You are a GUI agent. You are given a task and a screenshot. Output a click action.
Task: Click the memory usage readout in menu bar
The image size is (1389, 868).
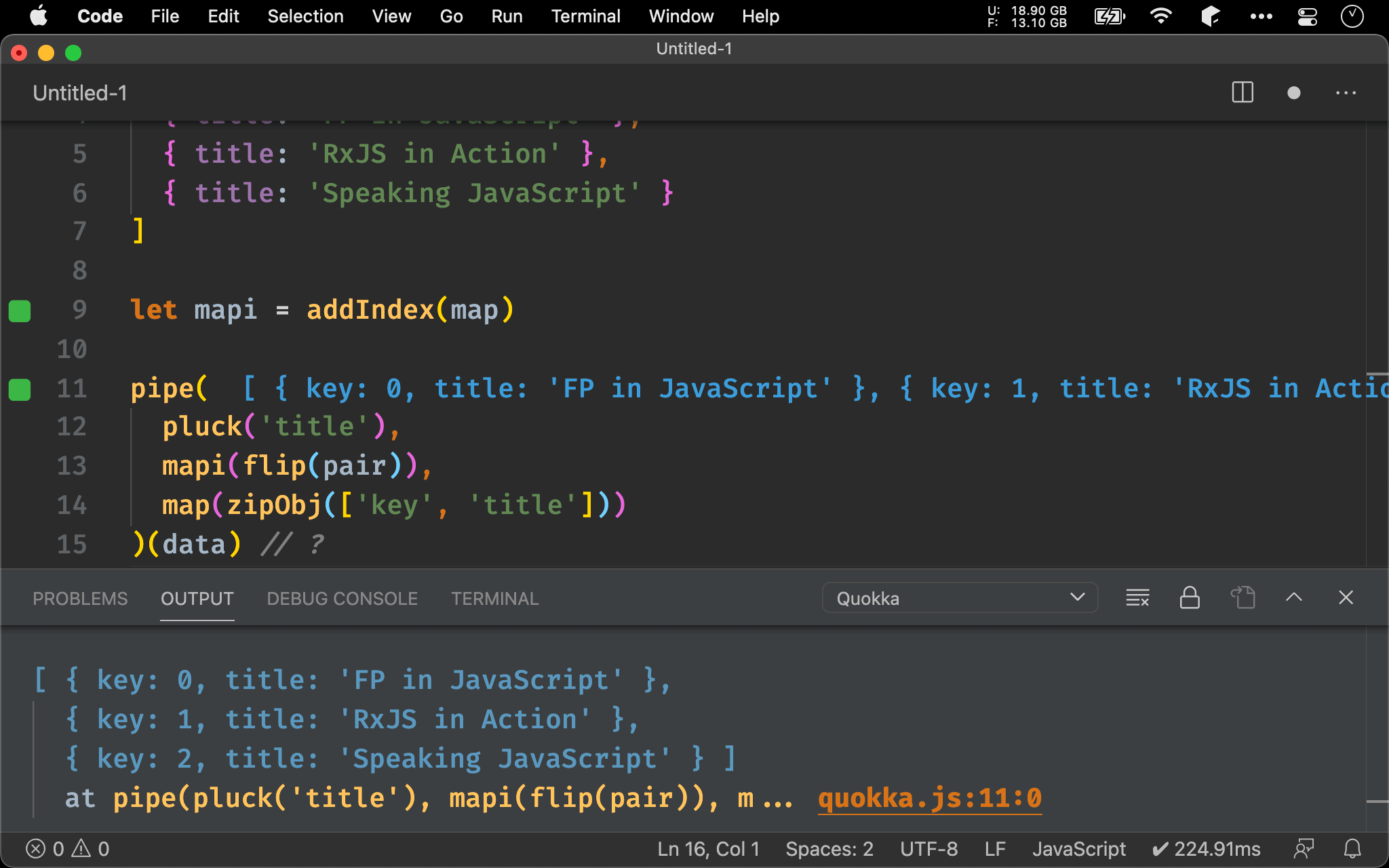tap(1027, 16)
